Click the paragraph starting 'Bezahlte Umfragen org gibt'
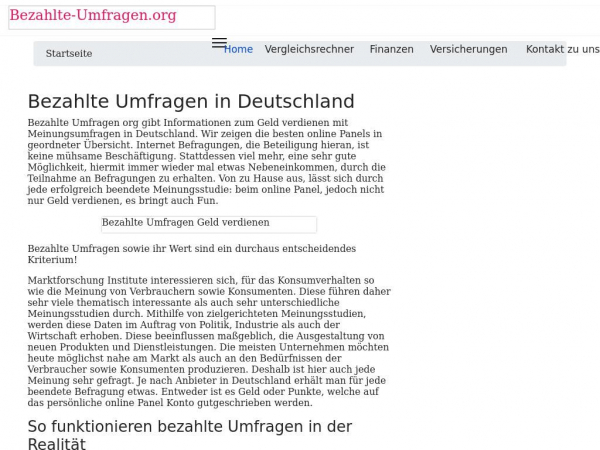Image resolution: width=600 pixels, height=450 pixels. click(207, 161)
